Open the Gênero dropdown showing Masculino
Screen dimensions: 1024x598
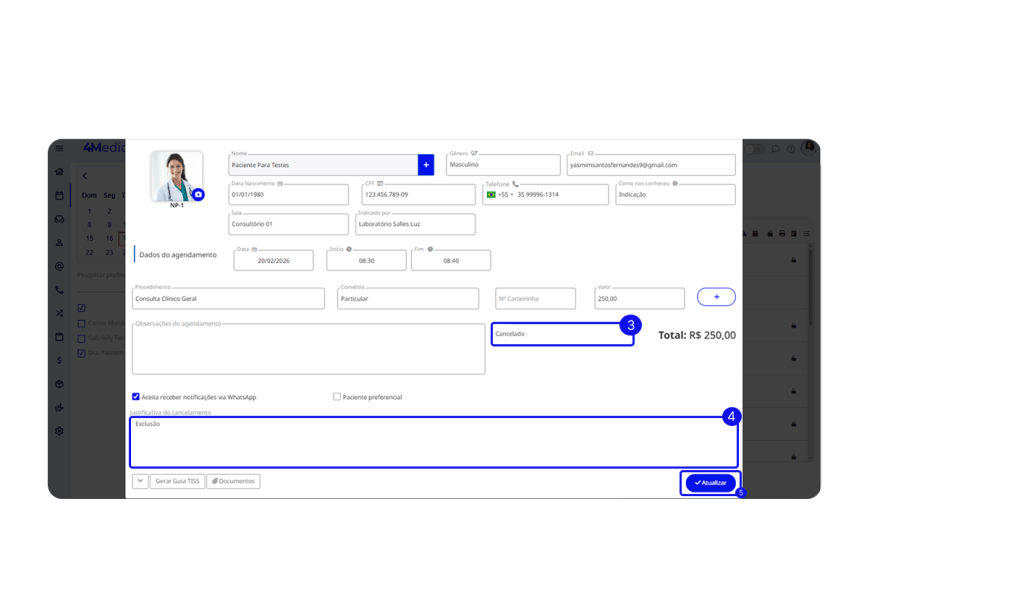pos(503,165)
